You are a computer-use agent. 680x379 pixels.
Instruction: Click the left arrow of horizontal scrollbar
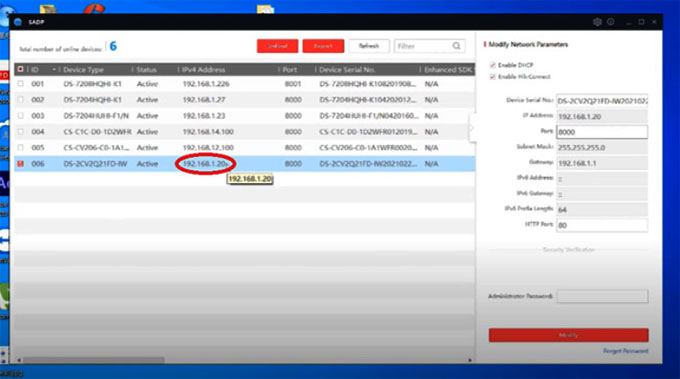tap(19, 360)
